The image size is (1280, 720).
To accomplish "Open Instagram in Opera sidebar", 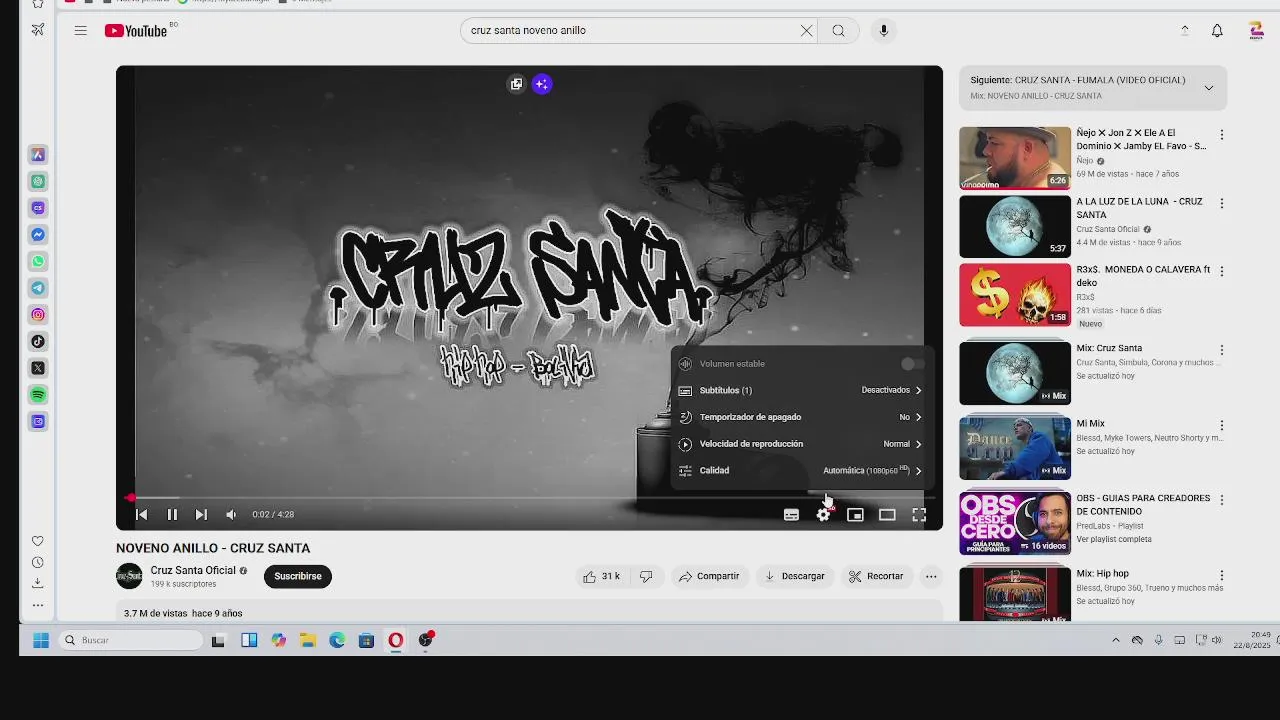I will [x=38, y=314].
